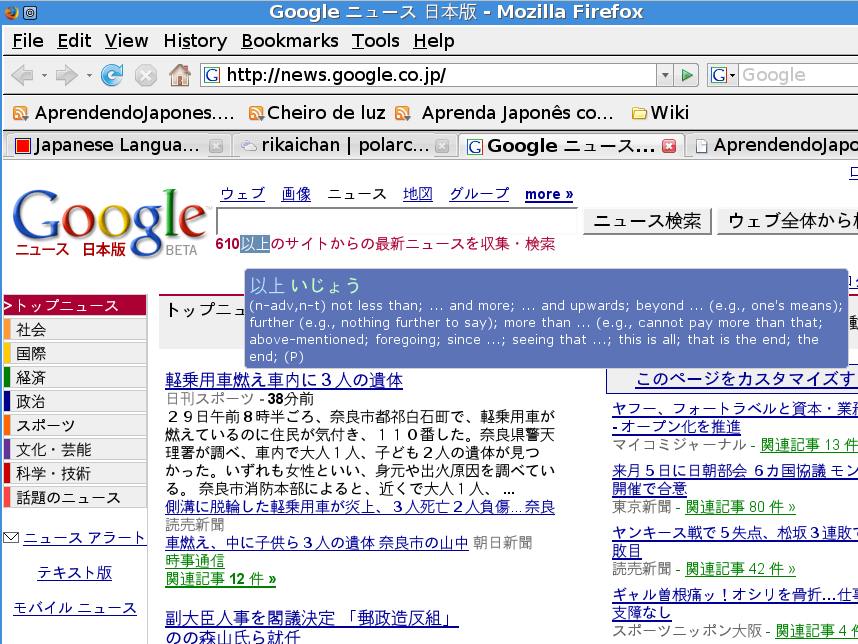Open the Cheiro de luz feed bookmark
This screenshot has height=644, width=858.
[317, 112]
